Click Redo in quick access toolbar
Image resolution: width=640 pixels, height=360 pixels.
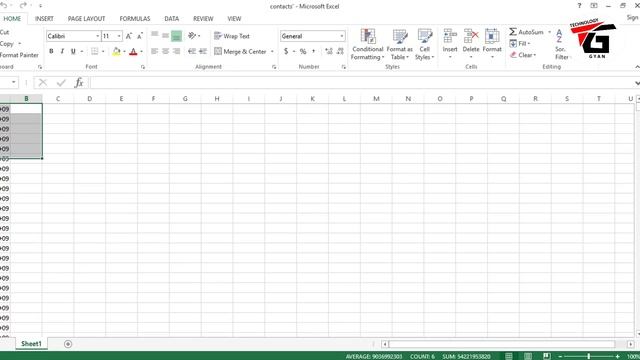23,6
